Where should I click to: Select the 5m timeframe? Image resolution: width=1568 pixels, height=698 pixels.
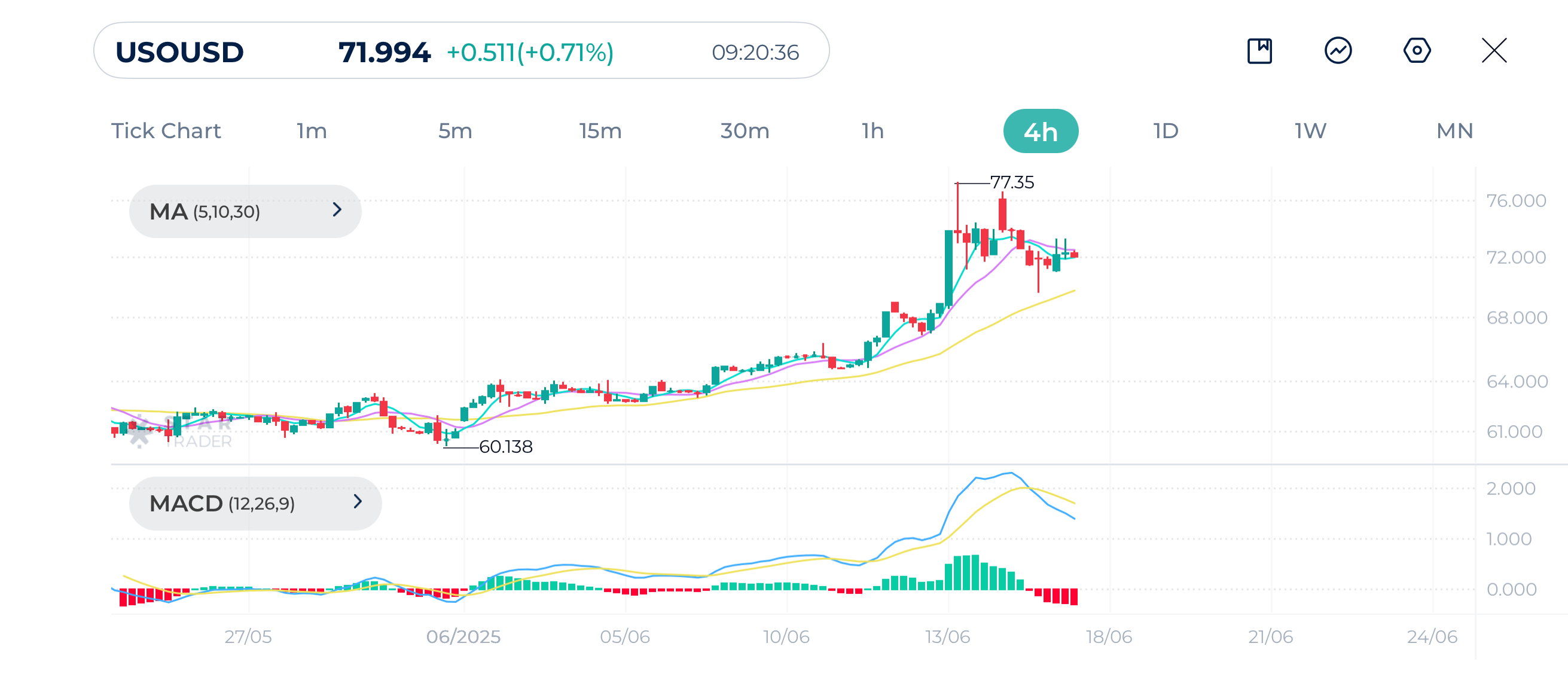(454, 131)
